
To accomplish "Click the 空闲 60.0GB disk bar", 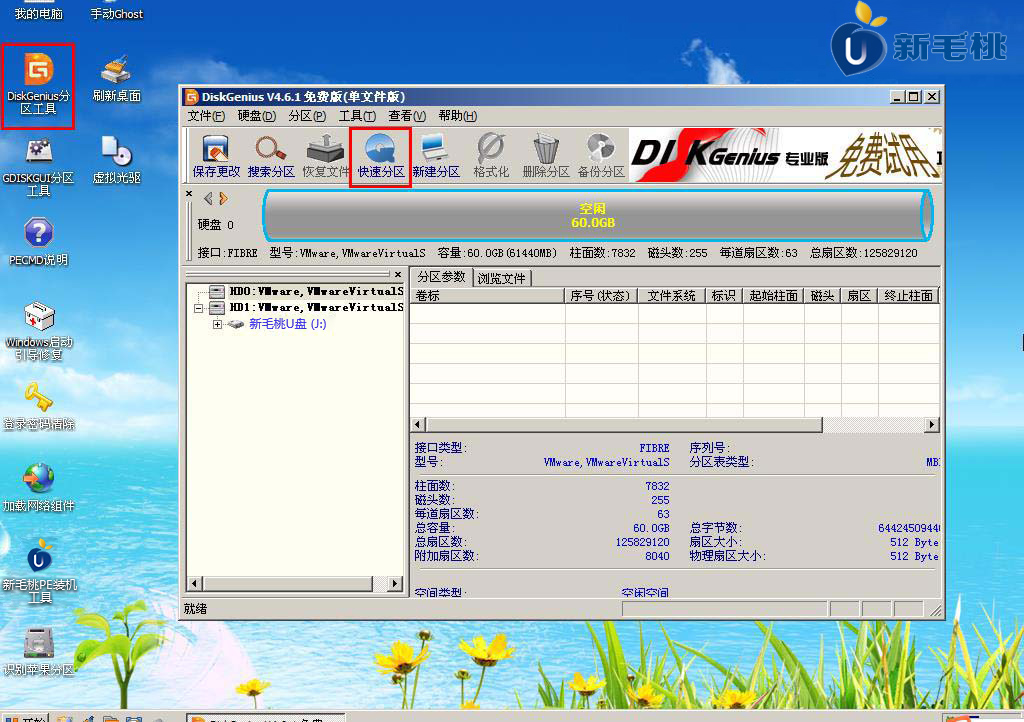I will point(598,215).
